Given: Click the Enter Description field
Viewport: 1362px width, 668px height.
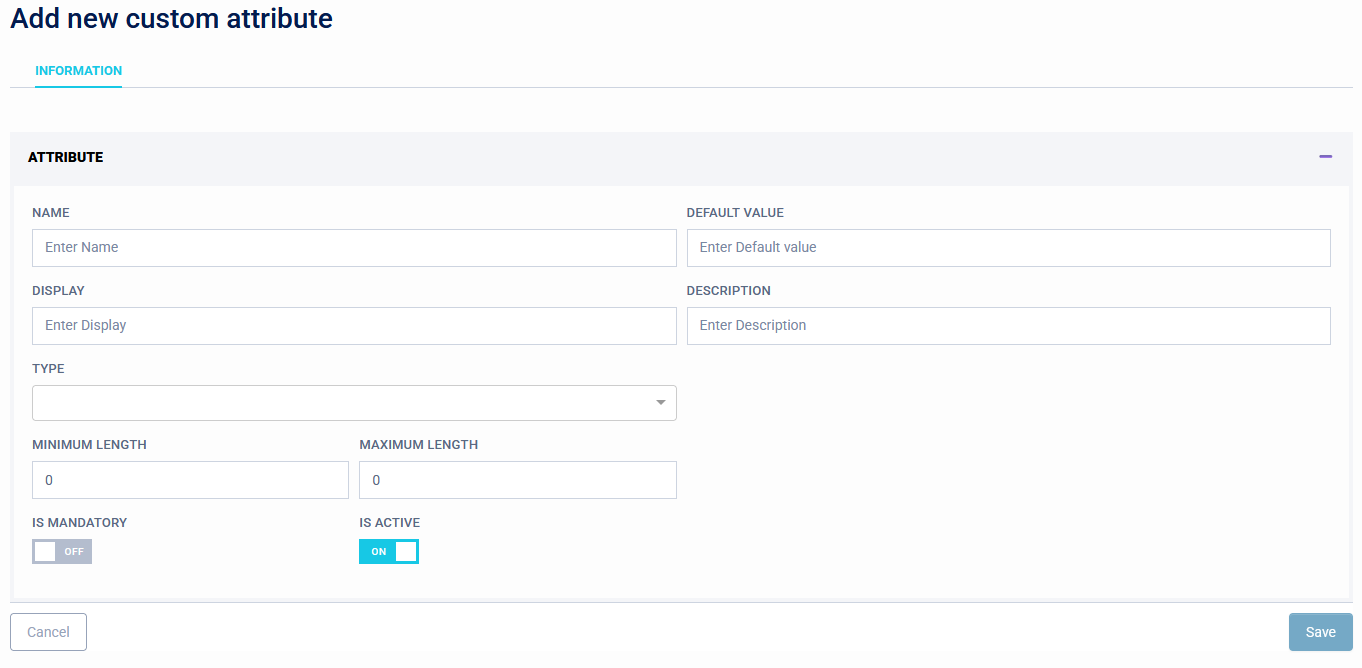Looking at the screenshot, I should coord(1008,326).
